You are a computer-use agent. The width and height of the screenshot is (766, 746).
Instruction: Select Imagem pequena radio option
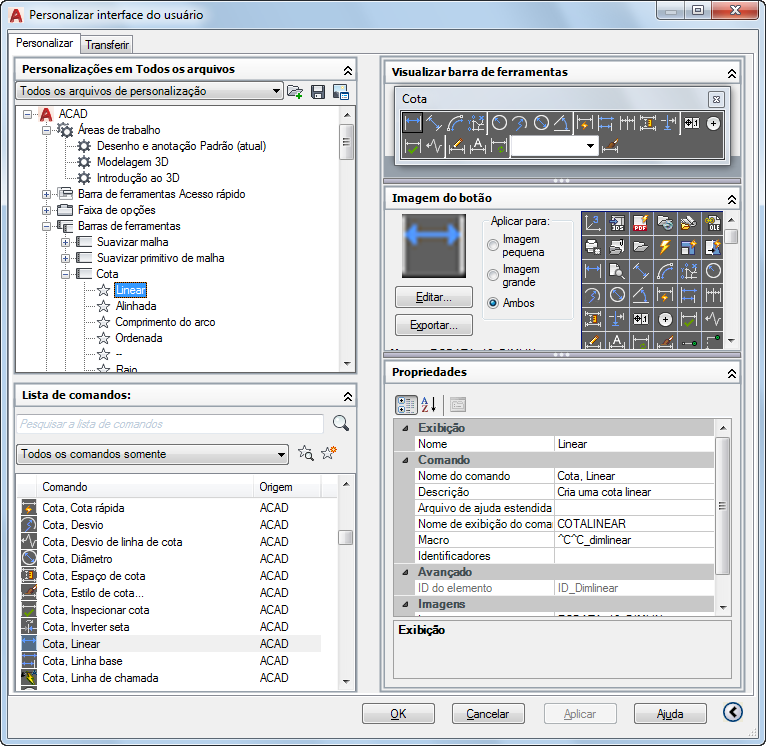coord(493,245)
